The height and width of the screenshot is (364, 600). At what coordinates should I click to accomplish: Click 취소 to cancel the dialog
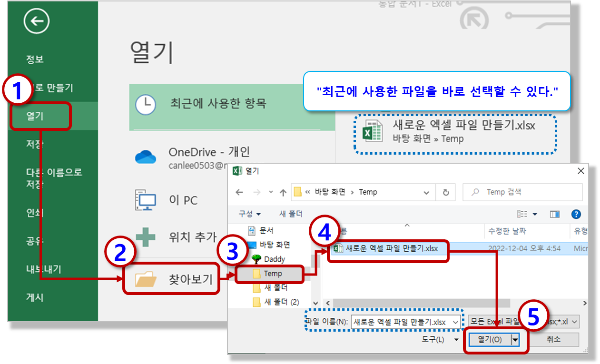[553, 340]
